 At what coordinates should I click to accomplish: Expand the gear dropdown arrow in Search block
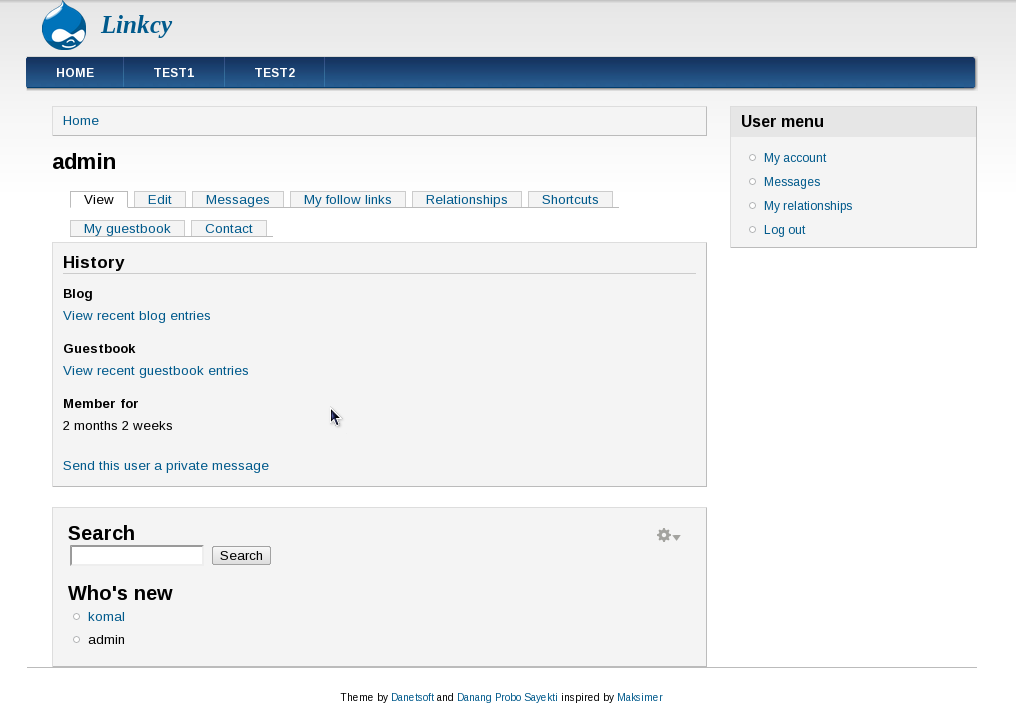[x=676, y=537]
